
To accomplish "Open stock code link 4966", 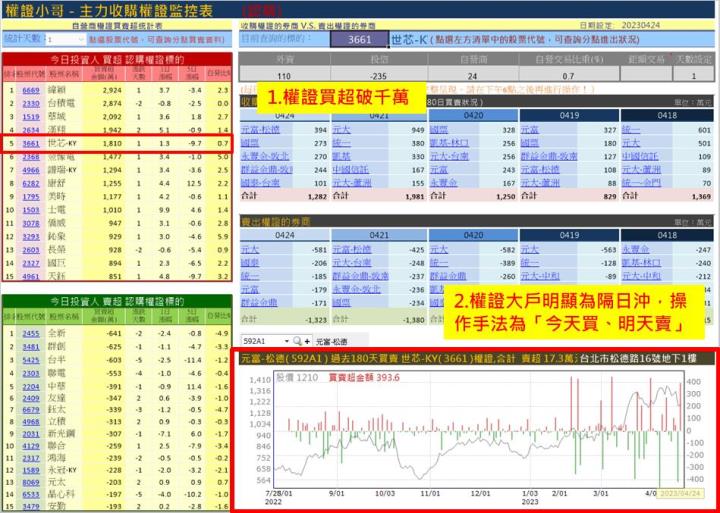I will 31,170.
